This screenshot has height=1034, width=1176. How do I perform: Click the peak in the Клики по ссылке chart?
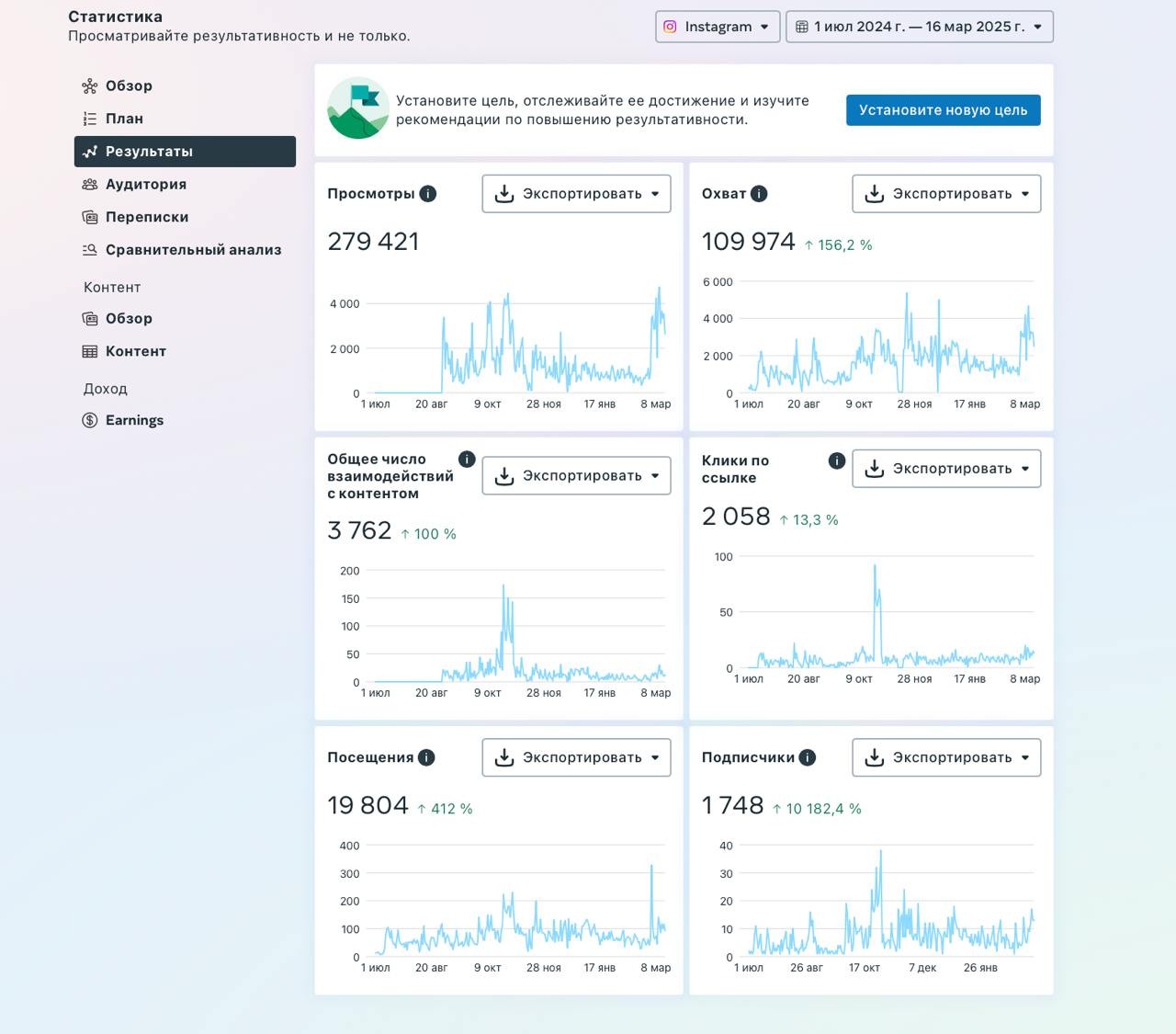click(875, 566)
